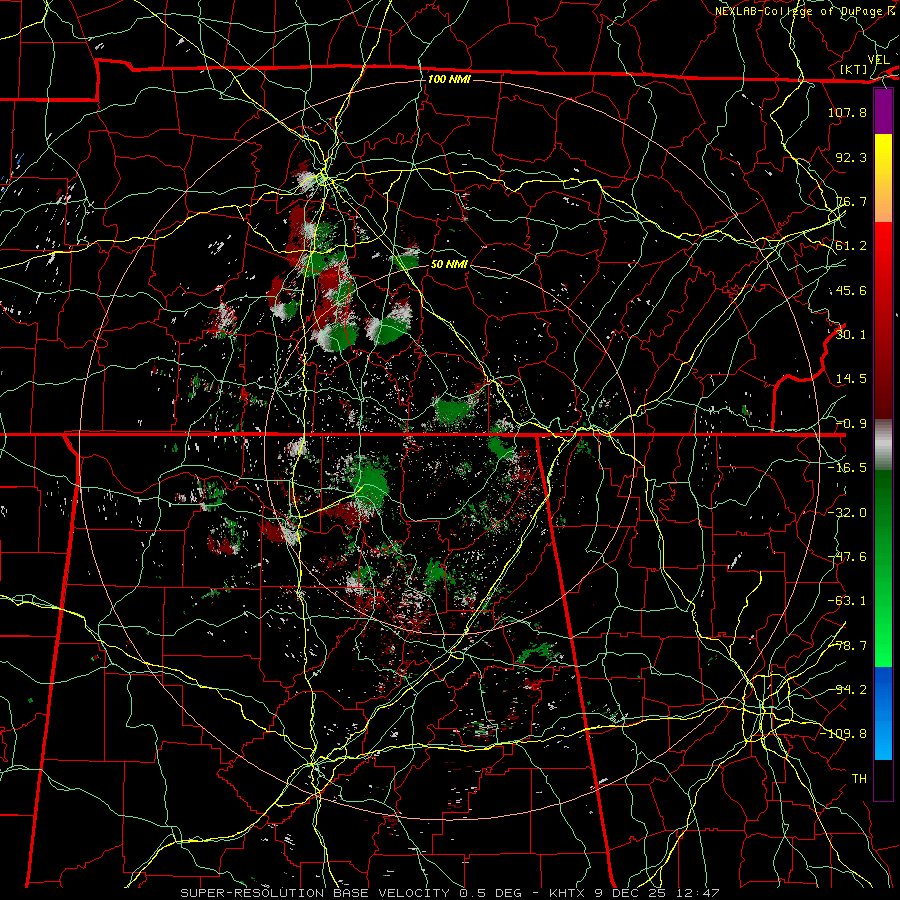Click the TH legend label

click(859, 779)
